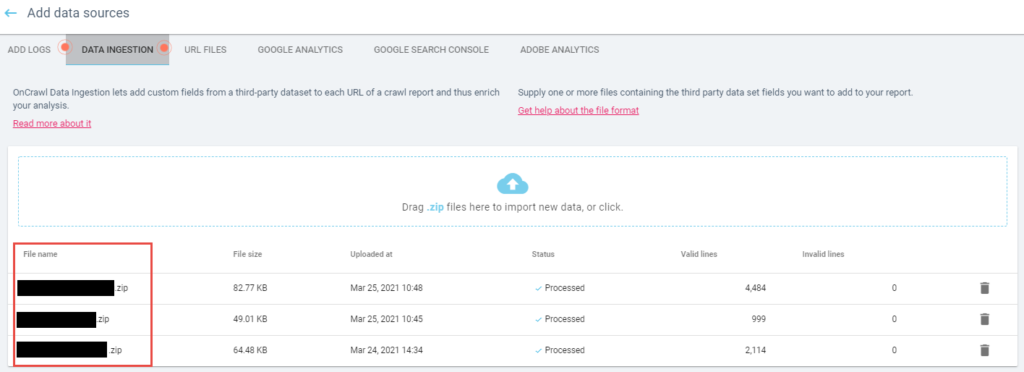Switch to the URL Files tab
The image size is (1024, 372).
tap(206, 50)
